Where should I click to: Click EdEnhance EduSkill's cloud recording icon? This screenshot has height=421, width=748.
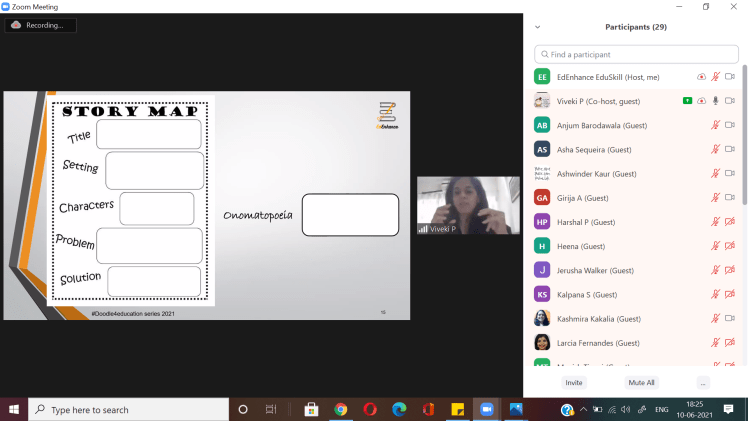(x=701, y=77)
